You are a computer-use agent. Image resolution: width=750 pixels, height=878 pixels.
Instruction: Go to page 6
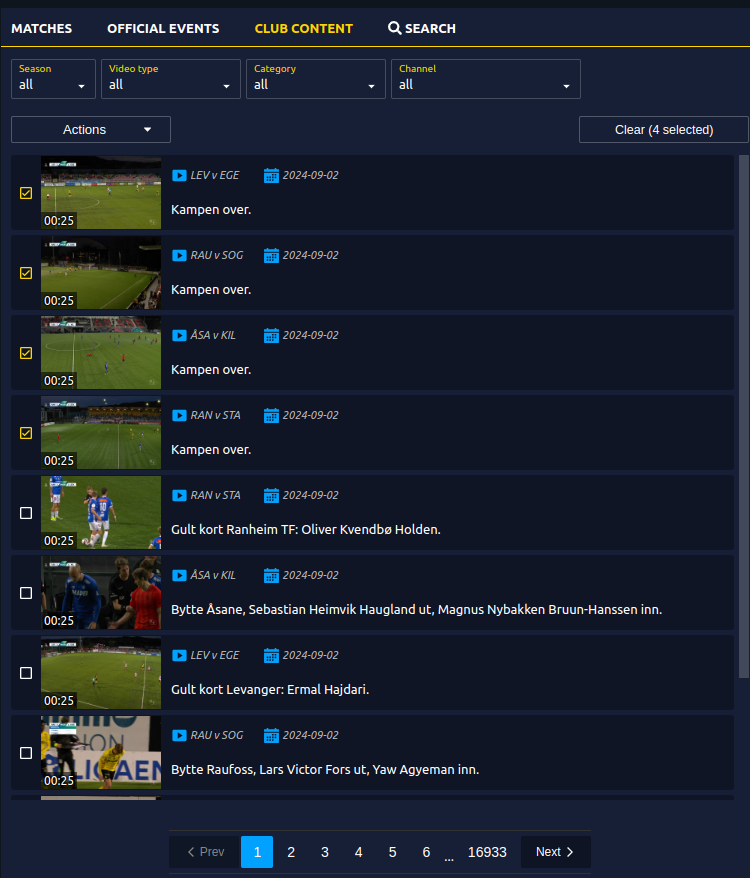[x=426, y=852]
